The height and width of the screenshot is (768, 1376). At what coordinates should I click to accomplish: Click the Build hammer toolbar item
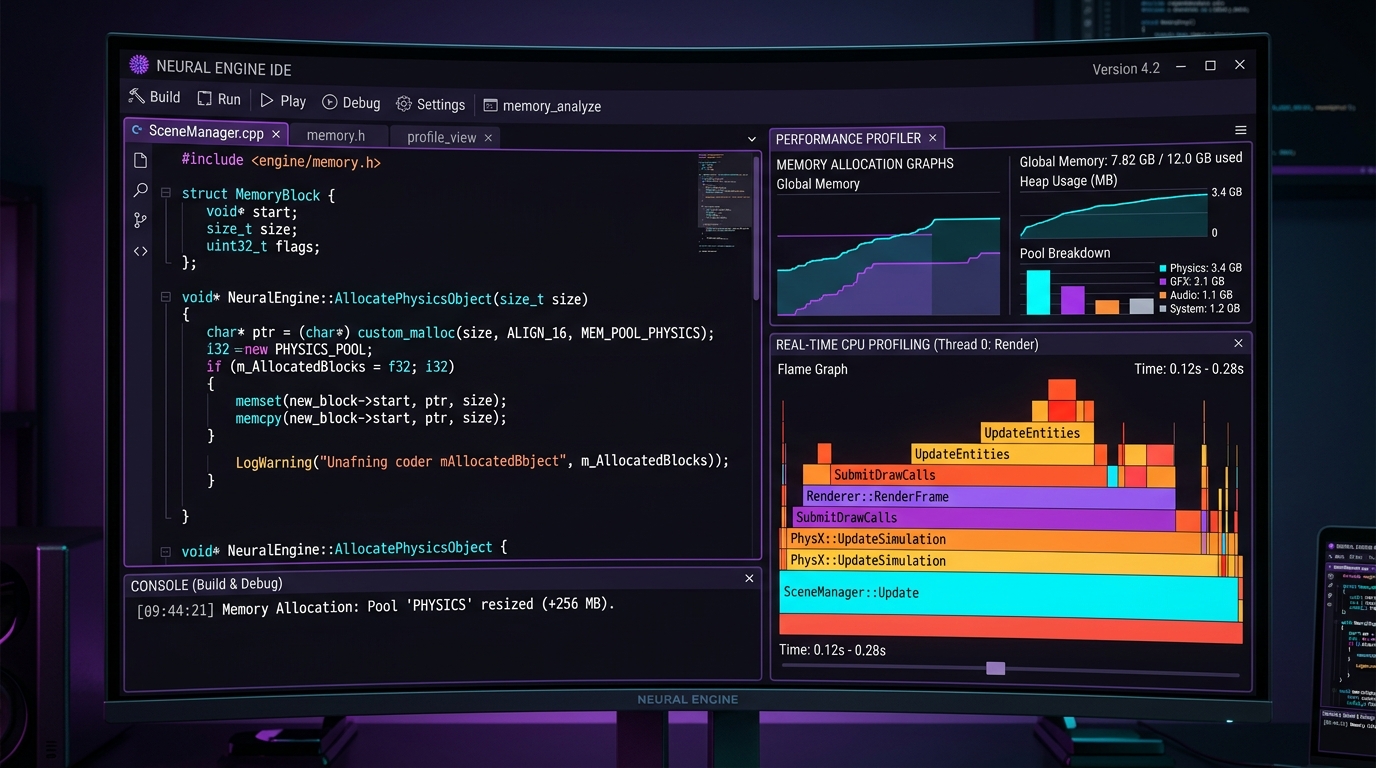[154, 97]
